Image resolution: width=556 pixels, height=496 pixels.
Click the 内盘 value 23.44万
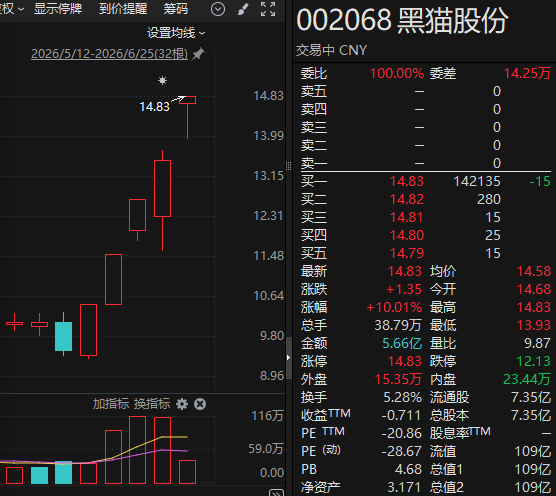(527, 379)
